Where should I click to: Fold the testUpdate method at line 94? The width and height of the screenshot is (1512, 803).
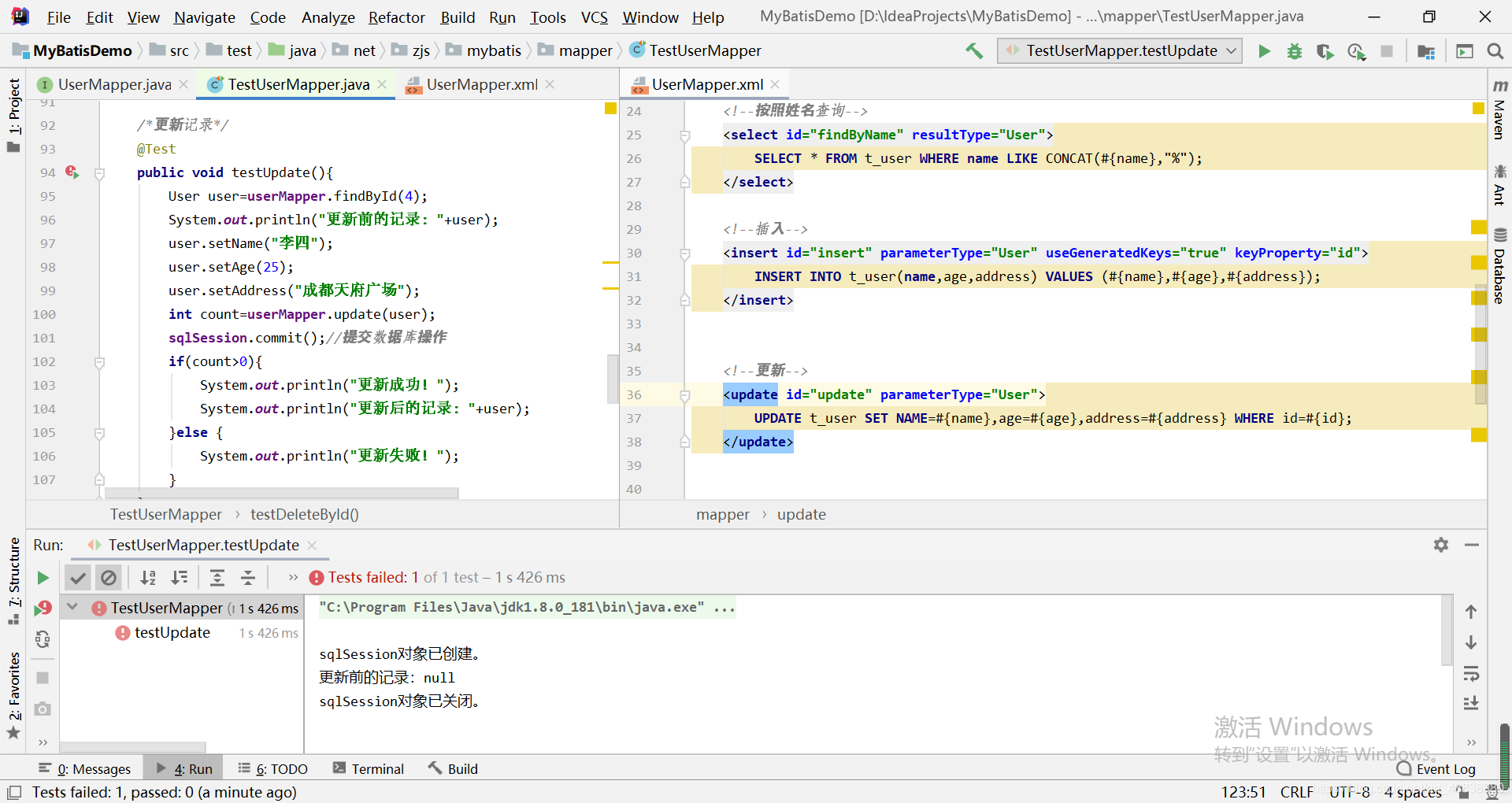[x=99, y=173]
